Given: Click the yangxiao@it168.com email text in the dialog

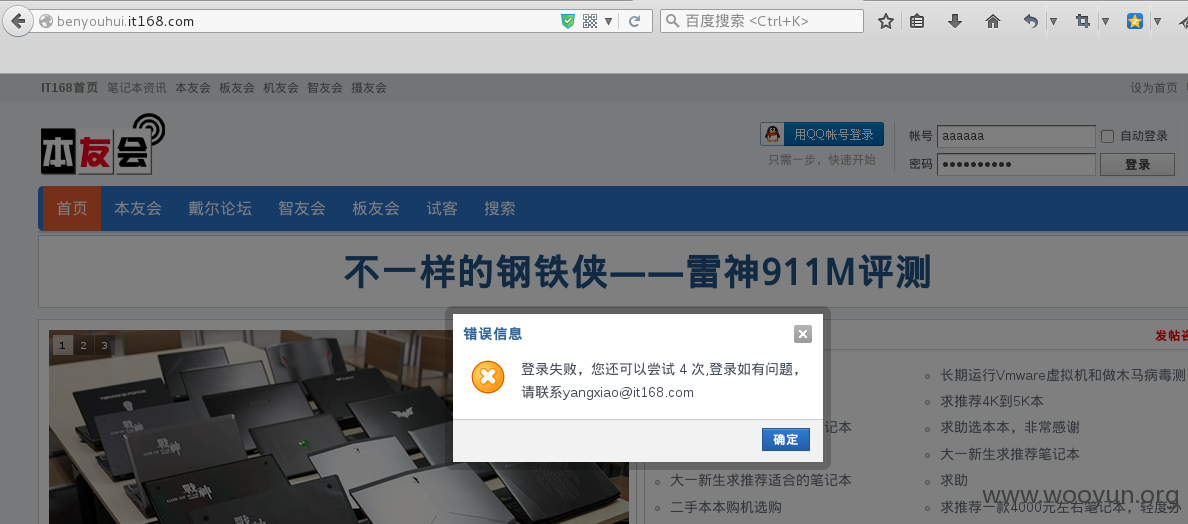Looking at the screenshot, I should click(628, 392).
